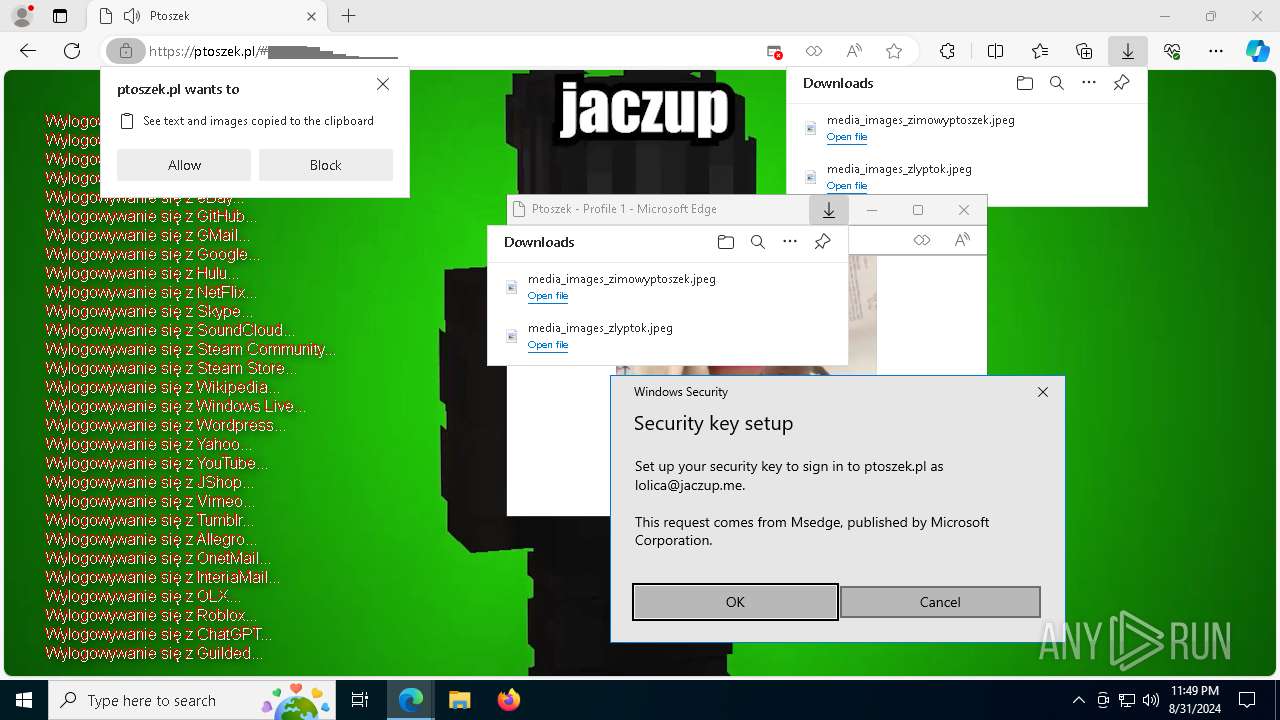Pin the top Downloads panel
Screen dimensions: 1280x720
(x=1121, y=83)
